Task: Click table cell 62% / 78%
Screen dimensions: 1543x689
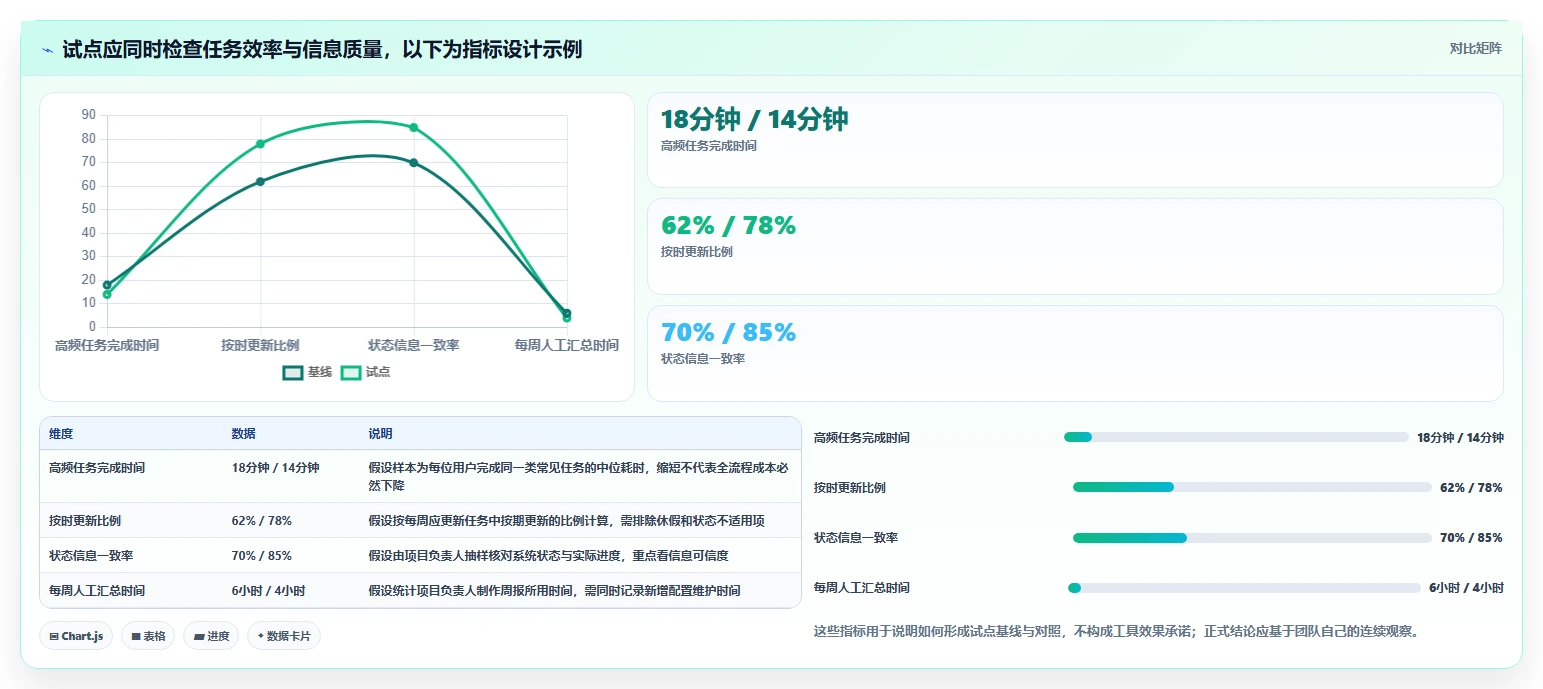Action: [x=261, y=521]
